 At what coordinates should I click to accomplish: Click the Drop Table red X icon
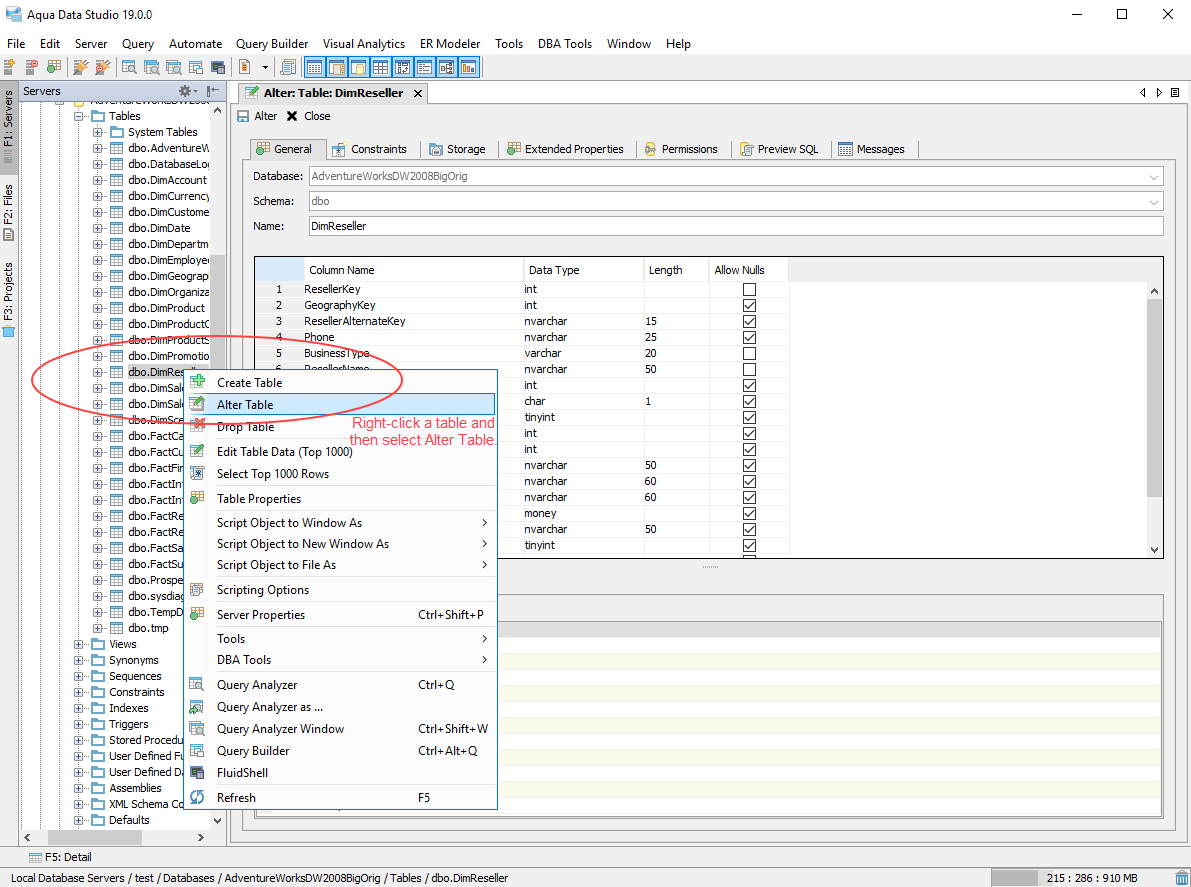tap(197, 425)
